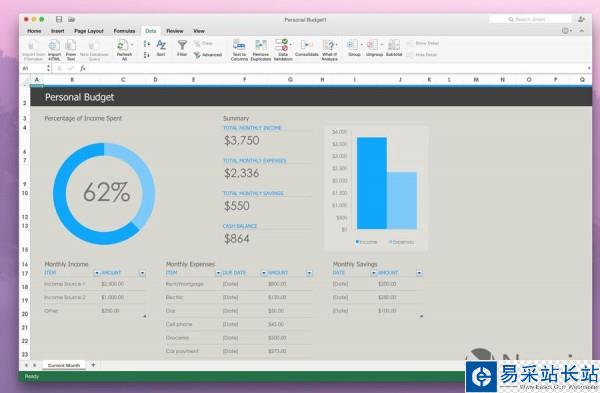Viewport: 600px width, 393px height.
Task: Expand the formula bar arrow
Action: click(x=589, y=68)
